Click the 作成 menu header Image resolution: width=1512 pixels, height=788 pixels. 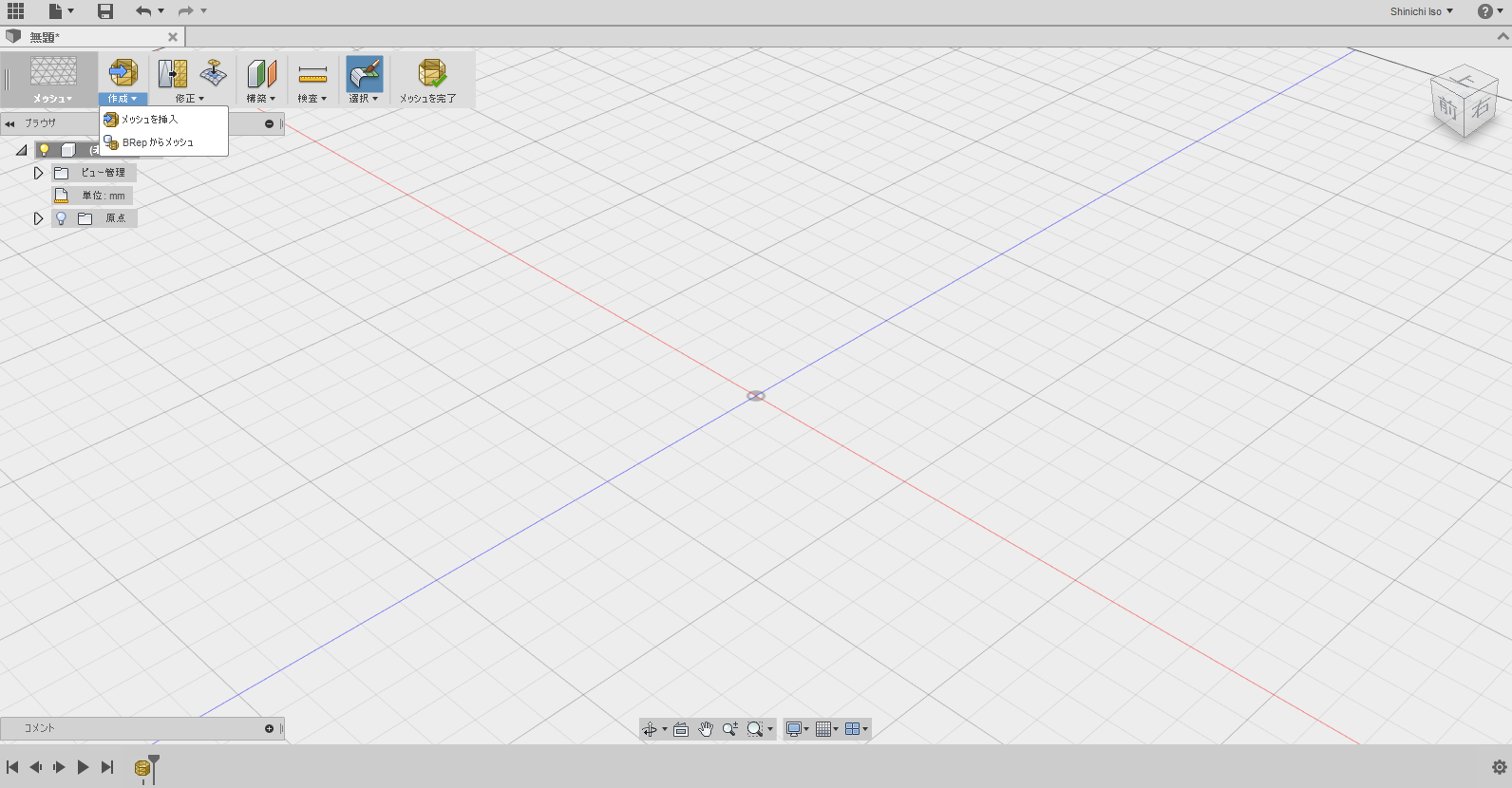pos(123,99)
